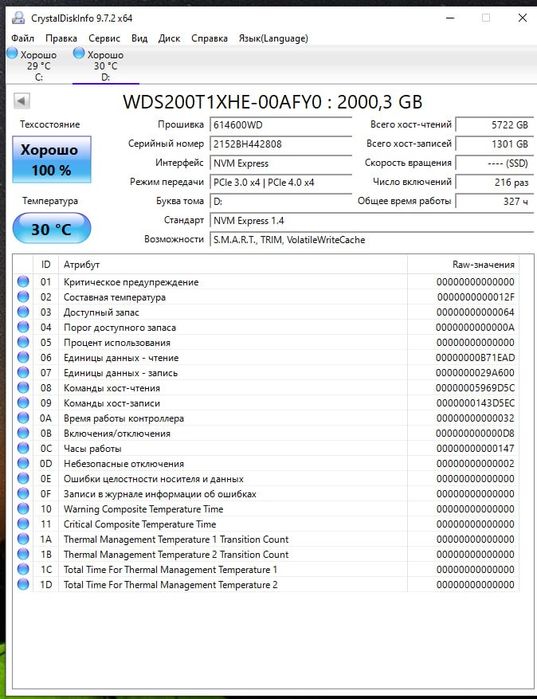Viewport: 537px width, 699px height.
Task: Click status orb for Total Time Thermal Management 2
Action: [23, 584]
